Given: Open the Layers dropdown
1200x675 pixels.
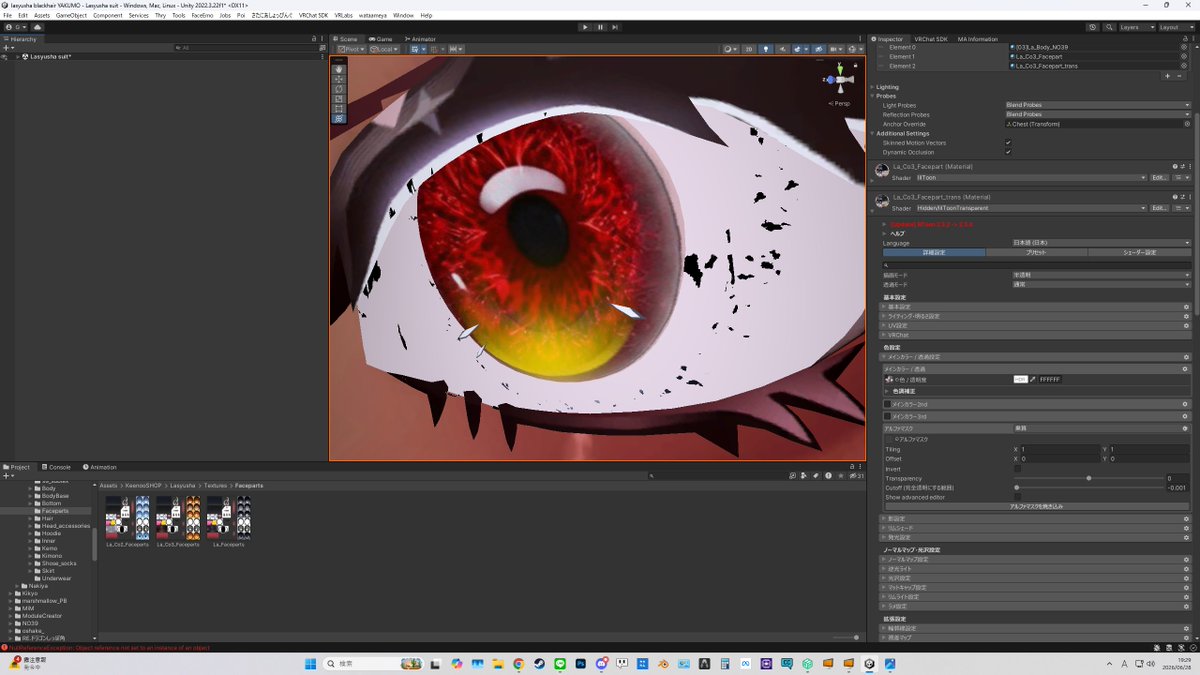Looking at the screenshot, I should click(1135, 27).
